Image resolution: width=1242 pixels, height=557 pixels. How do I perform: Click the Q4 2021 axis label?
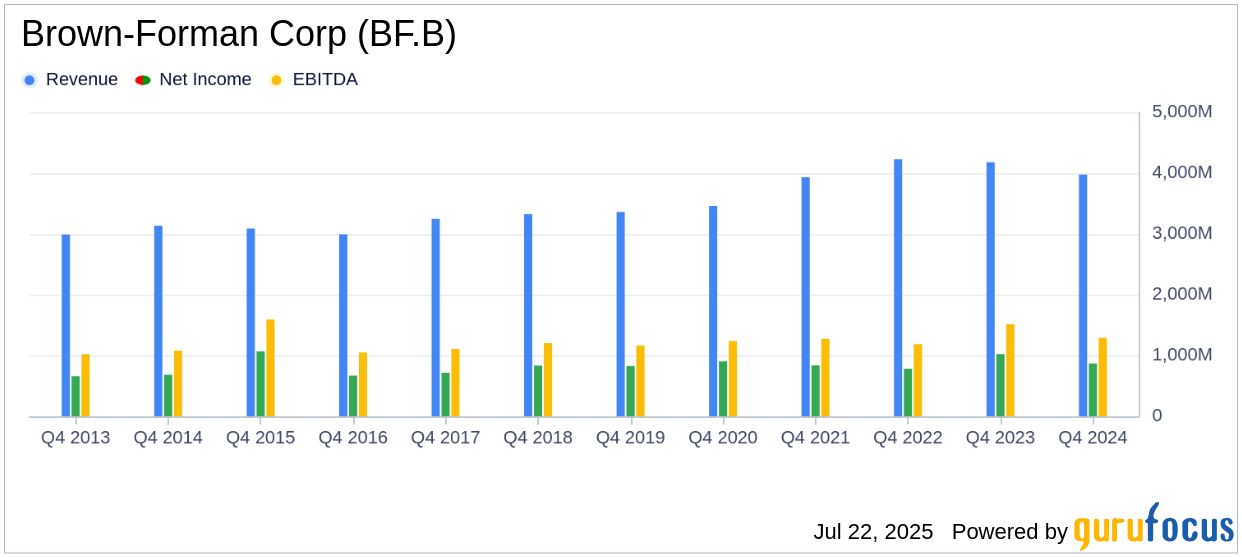coord(816,438)
